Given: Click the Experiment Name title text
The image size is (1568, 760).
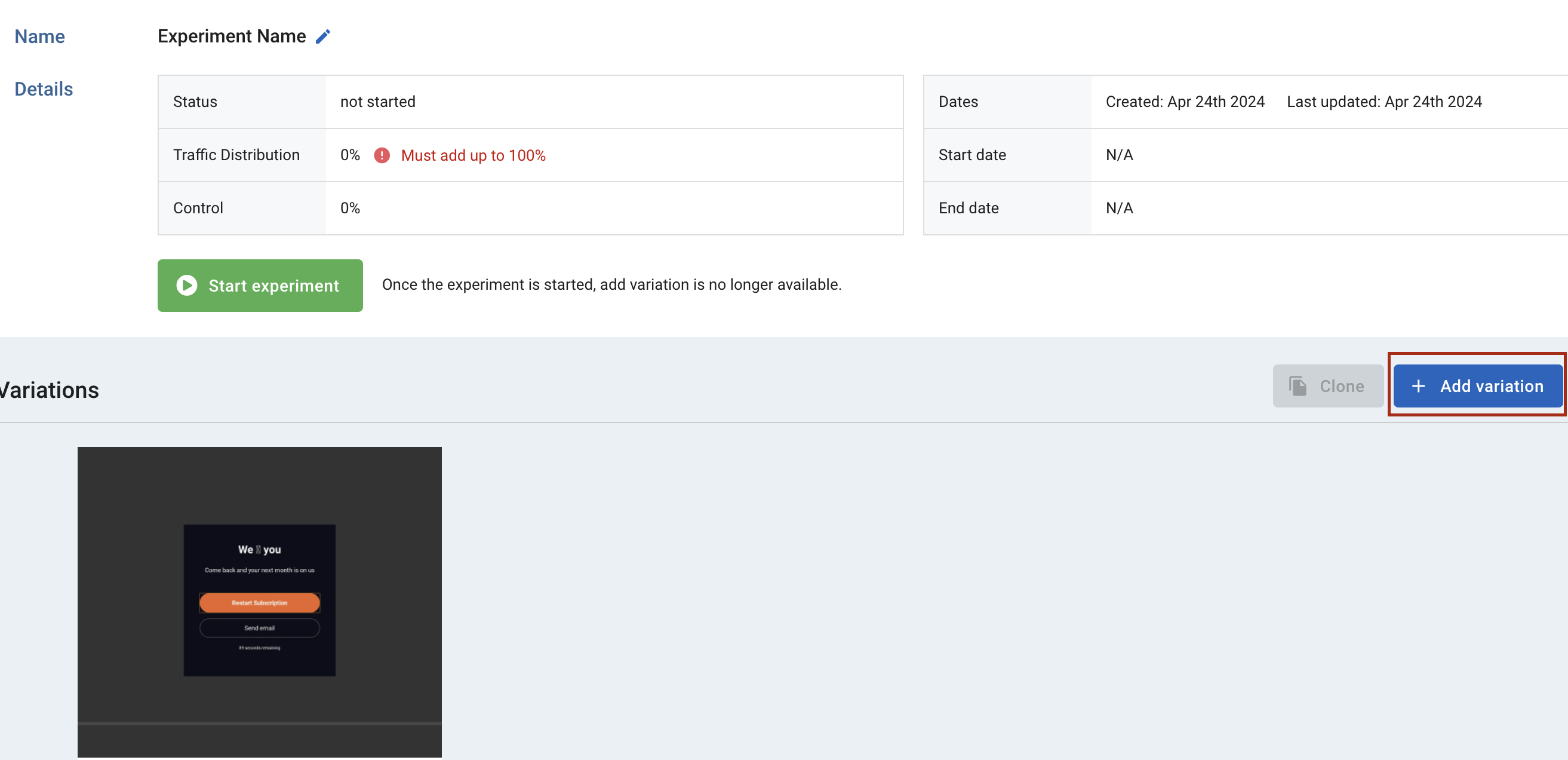Looking at the screenshot, I should tap(232, 36).
